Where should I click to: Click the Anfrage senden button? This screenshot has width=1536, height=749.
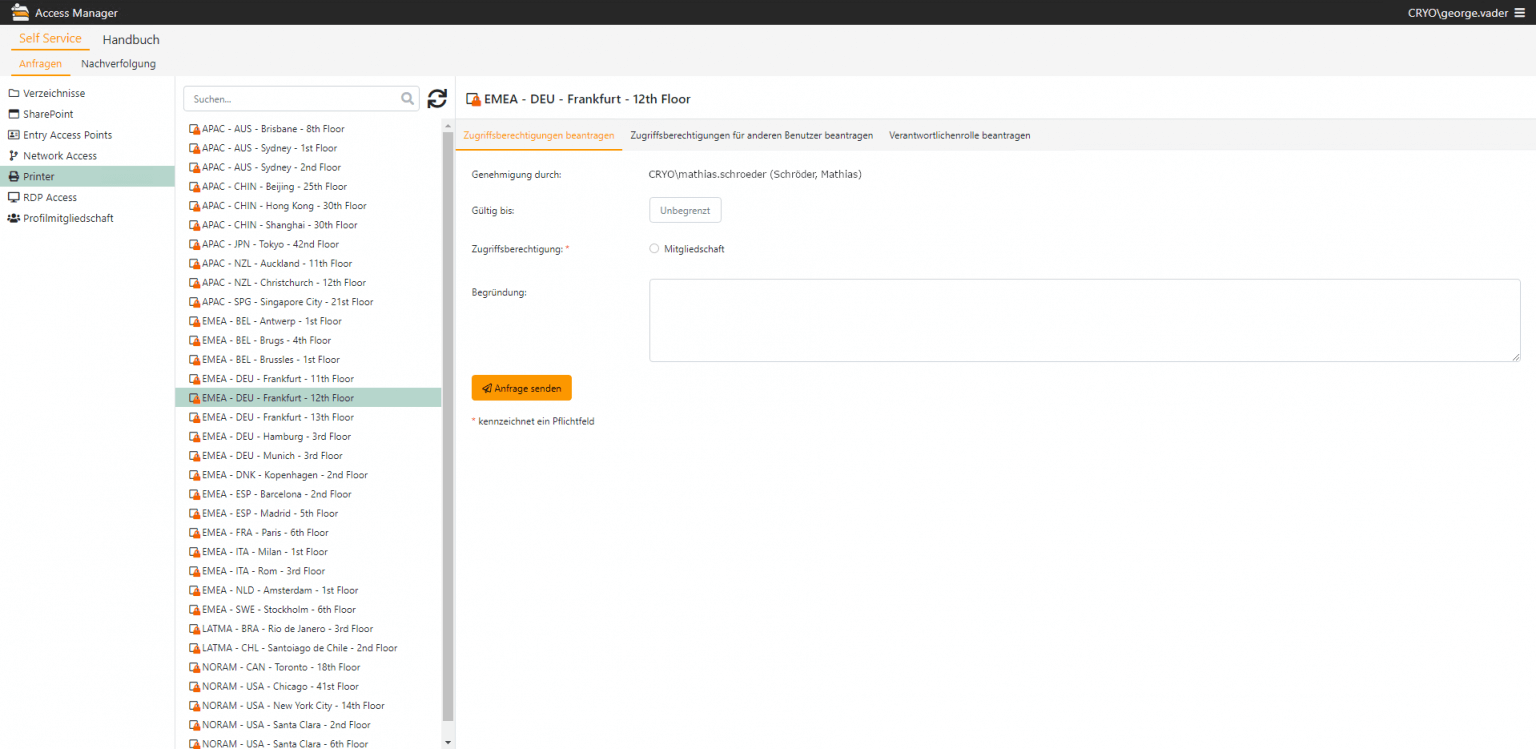(521, 388)
